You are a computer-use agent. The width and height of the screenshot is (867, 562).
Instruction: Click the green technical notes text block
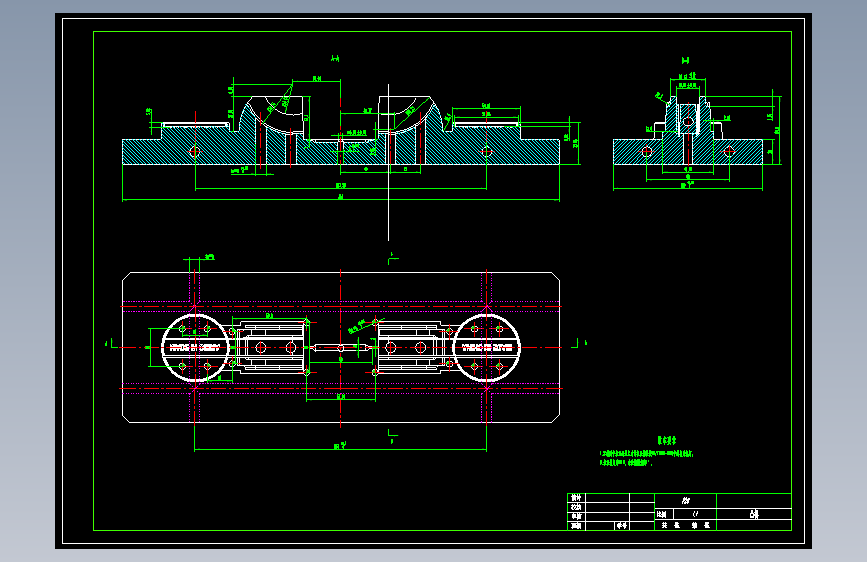pos(646,452)
